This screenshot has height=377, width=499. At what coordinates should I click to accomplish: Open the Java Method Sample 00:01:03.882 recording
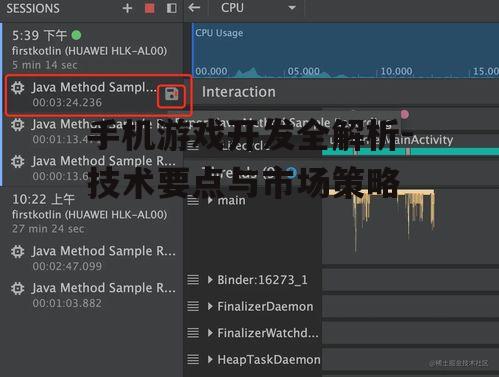point(93,295)
